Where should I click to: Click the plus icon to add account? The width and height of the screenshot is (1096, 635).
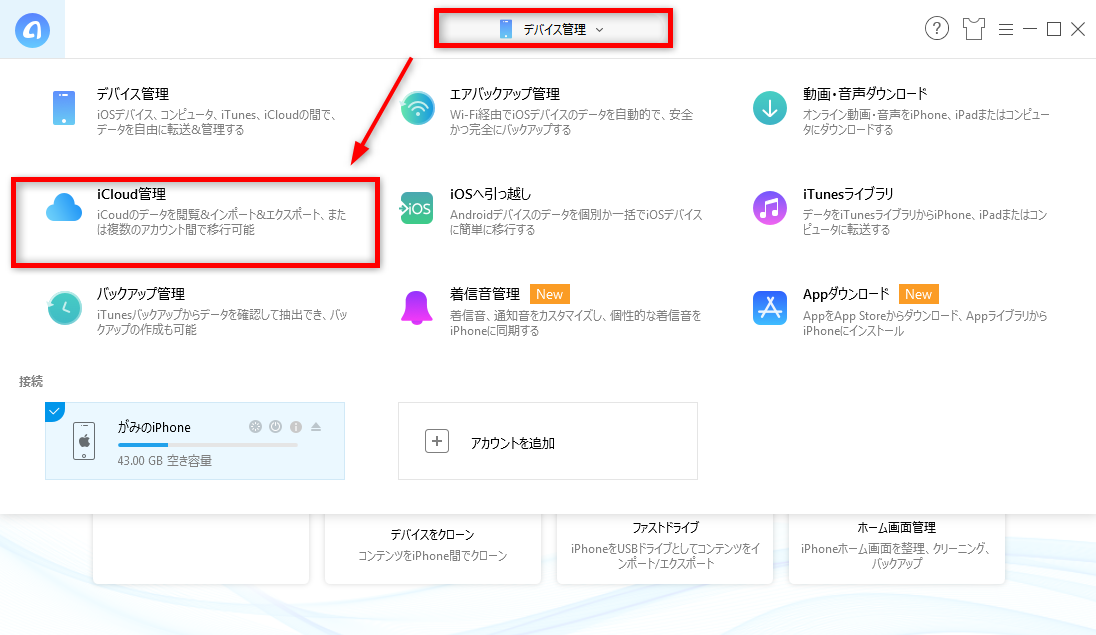pos(437,441)
